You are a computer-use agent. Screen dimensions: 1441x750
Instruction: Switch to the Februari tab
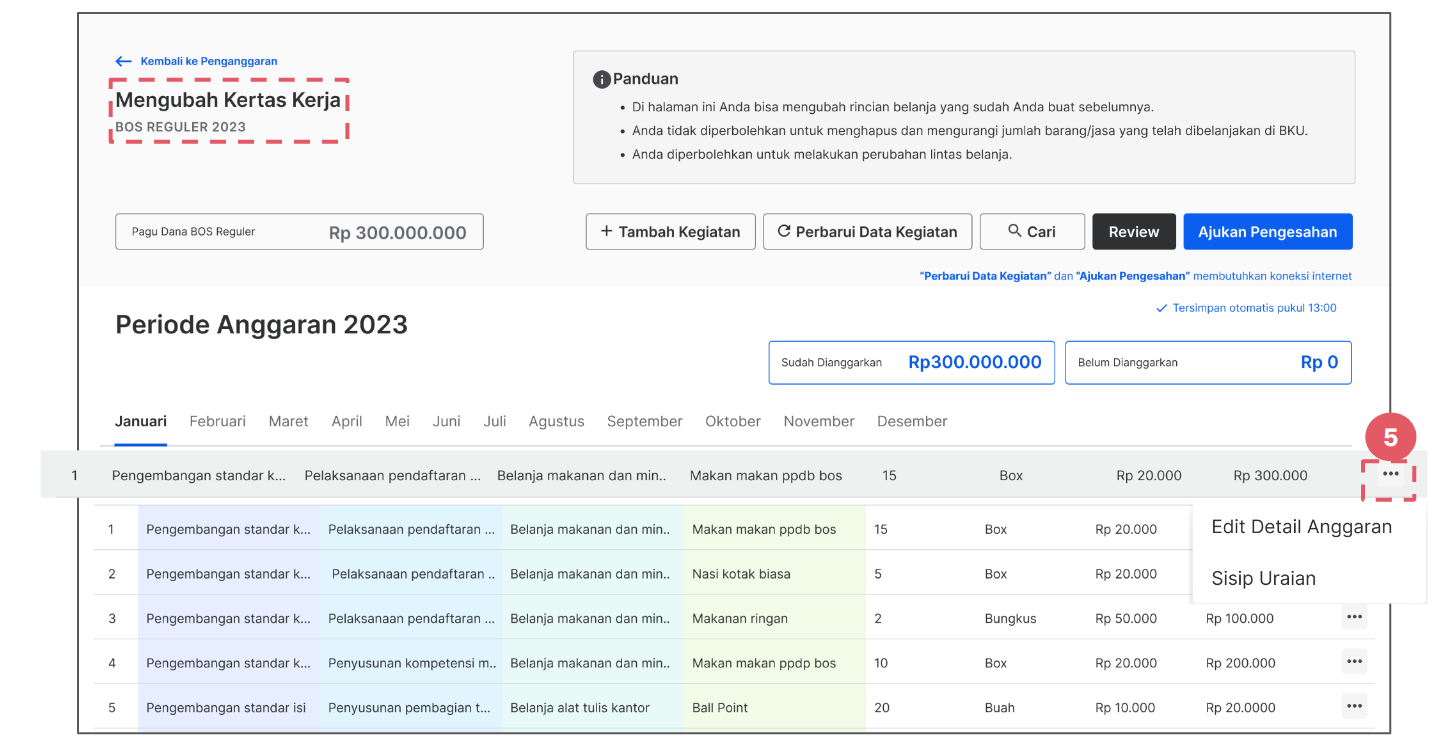click(217, 421)
